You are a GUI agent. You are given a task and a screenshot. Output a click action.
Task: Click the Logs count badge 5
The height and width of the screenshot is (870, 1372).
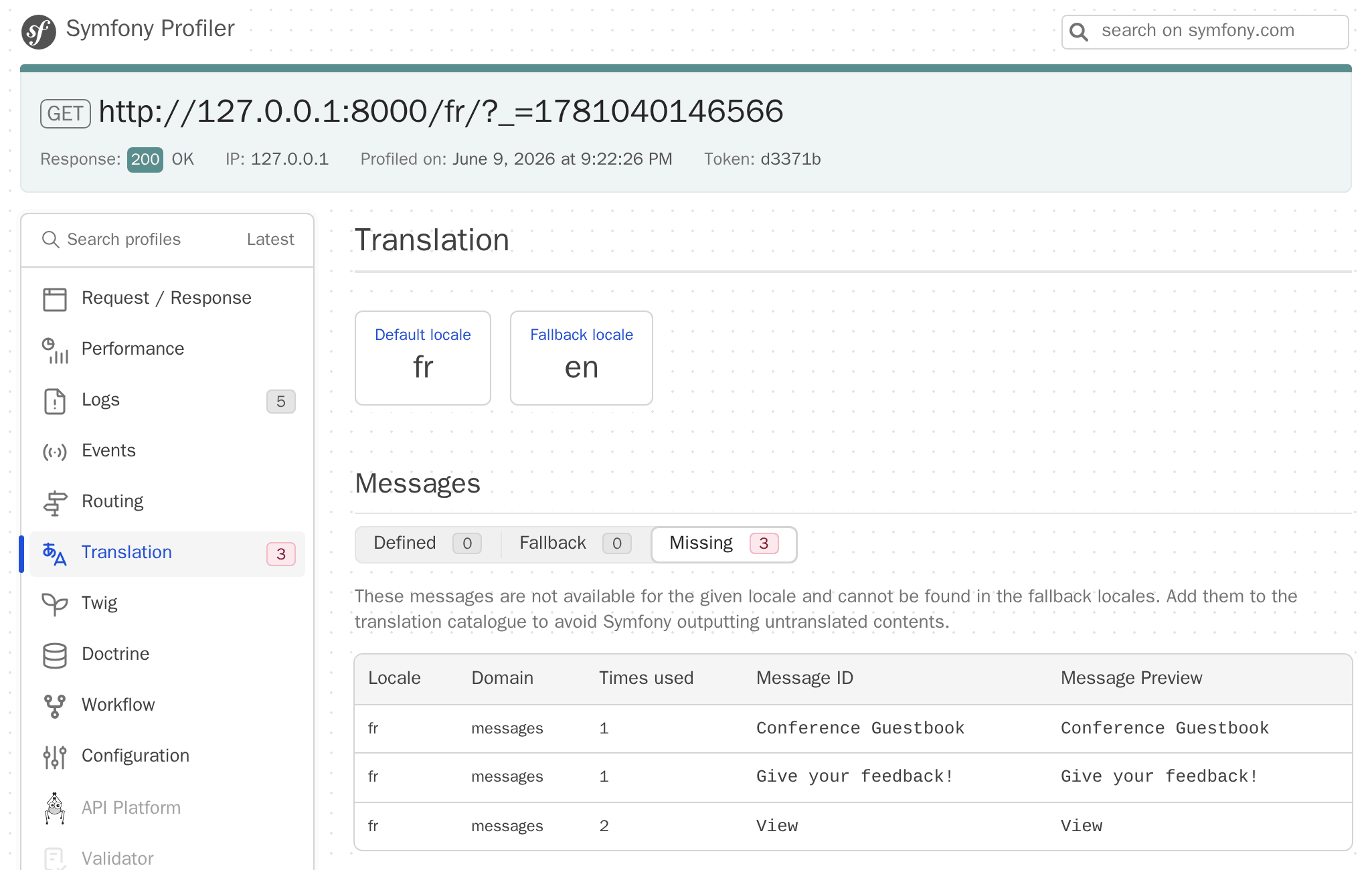point(281,402)
